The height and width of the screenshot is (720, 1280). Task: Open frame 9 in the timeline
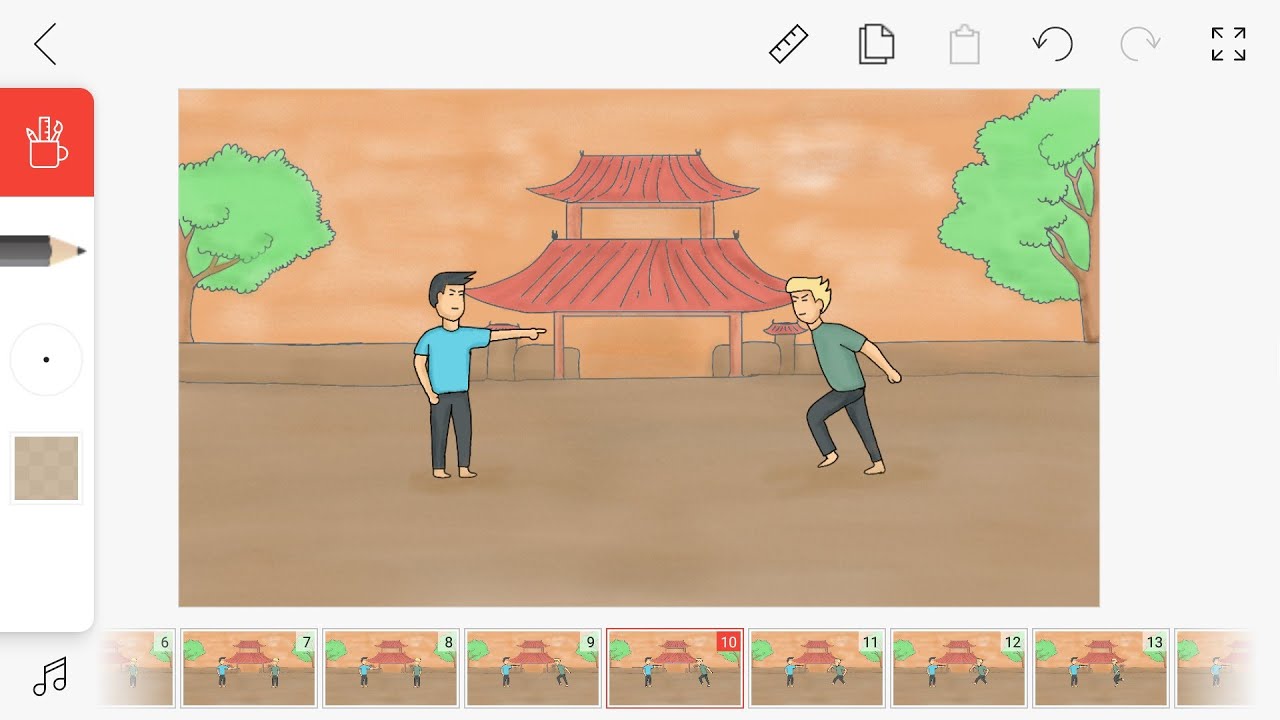[533, 668]
